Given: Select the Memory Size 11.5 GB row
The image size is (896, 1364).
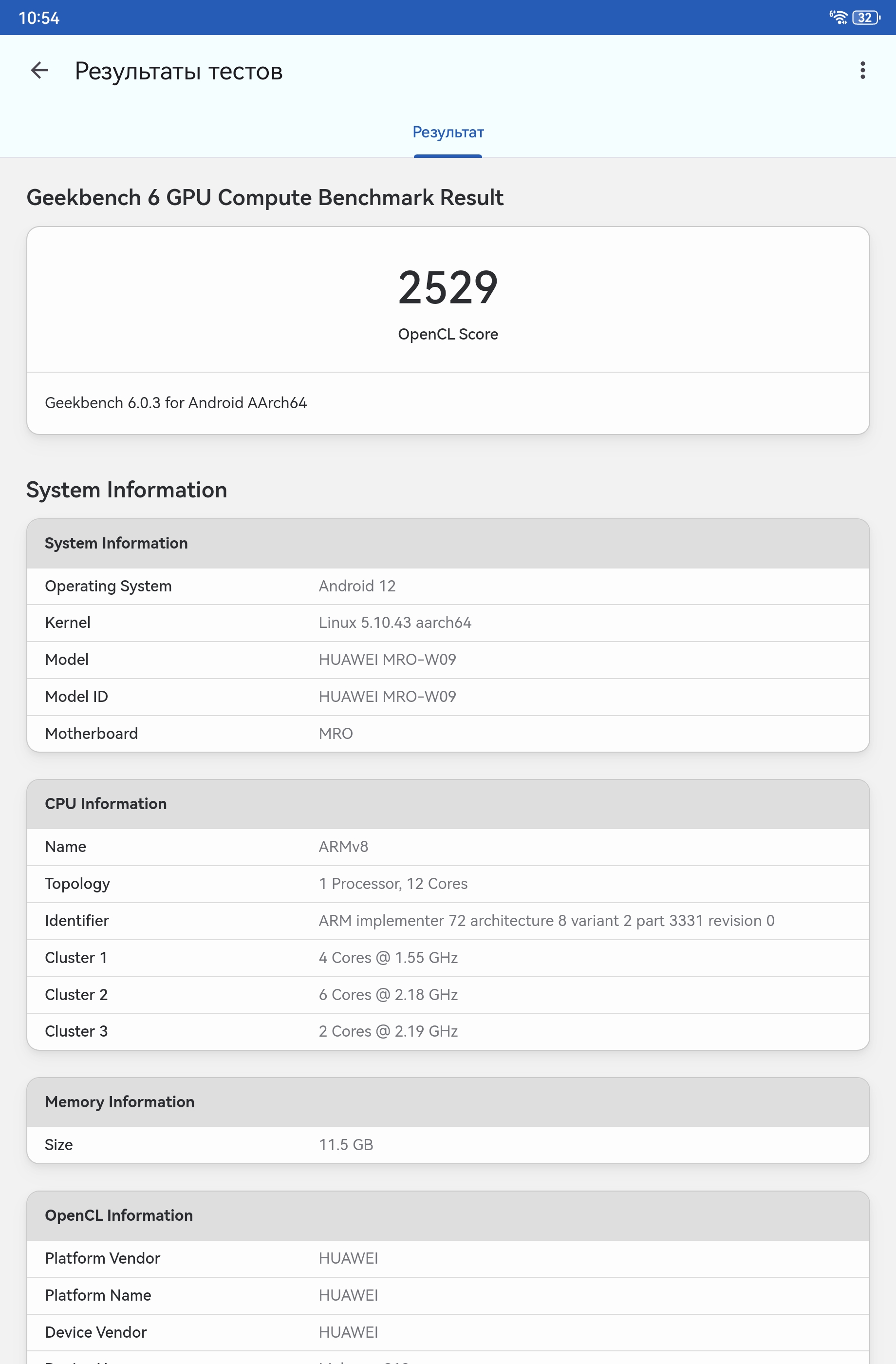Looking at the screenshot, I should point(448,1145).
